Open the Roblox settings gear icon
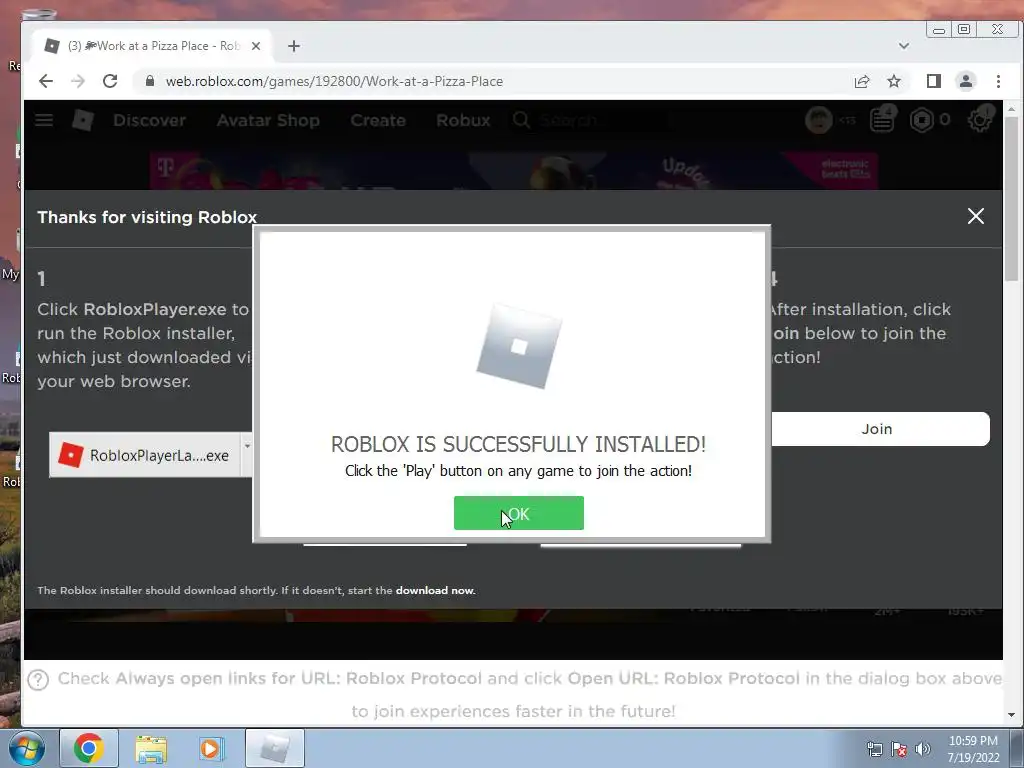1024x768 pixels. 980,120
